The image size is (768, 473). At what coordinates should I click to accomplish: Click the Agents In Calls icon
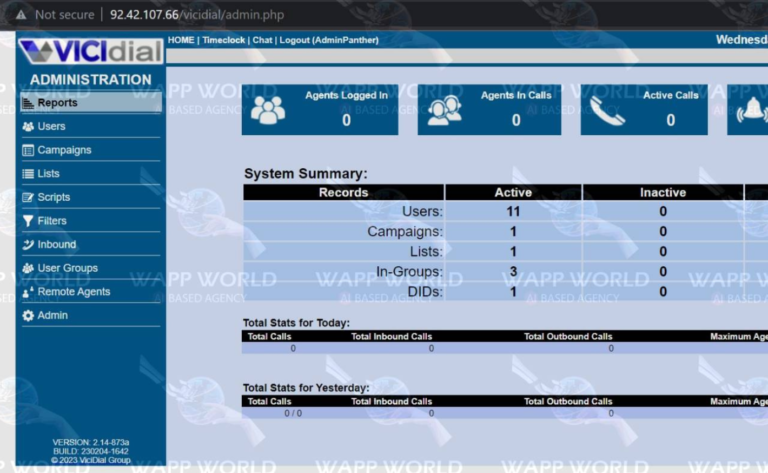[x=444, y=110]
